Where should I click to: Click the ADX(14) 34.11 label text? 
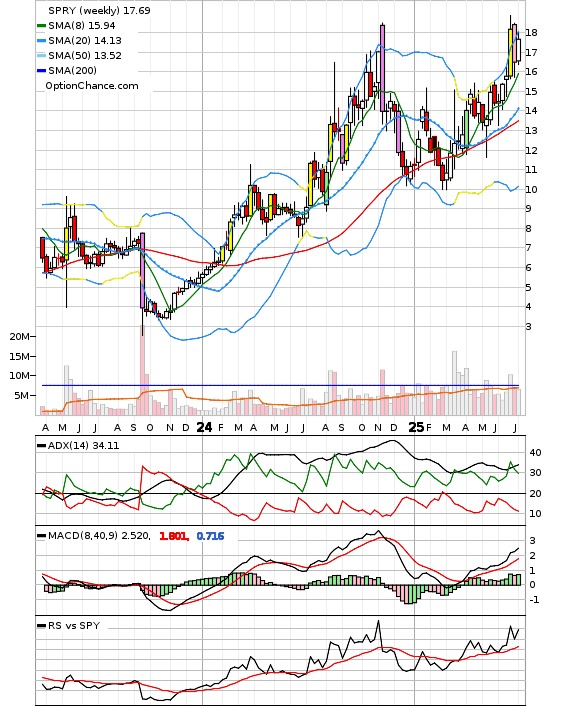(83, 445)
